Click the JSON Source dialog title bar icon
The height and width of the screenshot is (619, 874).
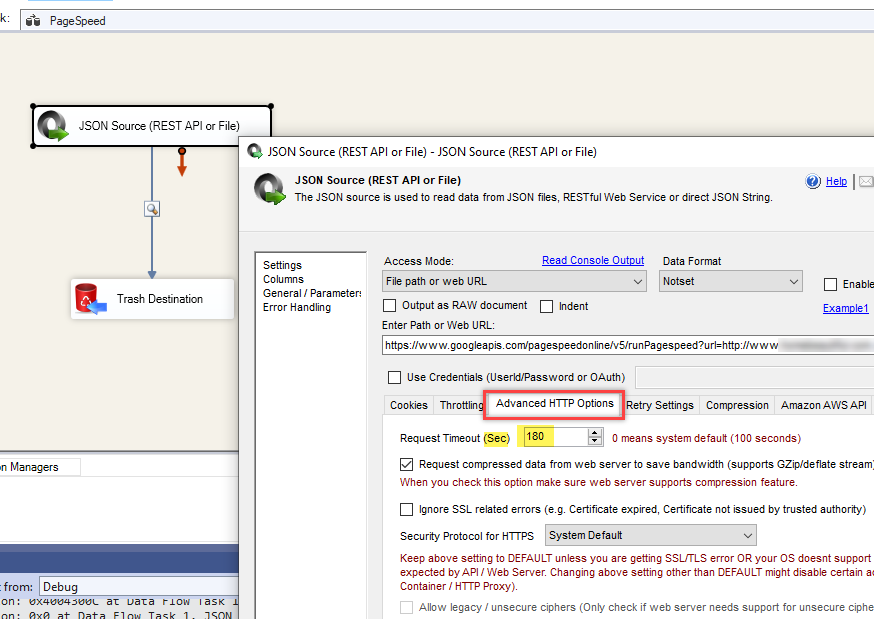tap(255, 152)
